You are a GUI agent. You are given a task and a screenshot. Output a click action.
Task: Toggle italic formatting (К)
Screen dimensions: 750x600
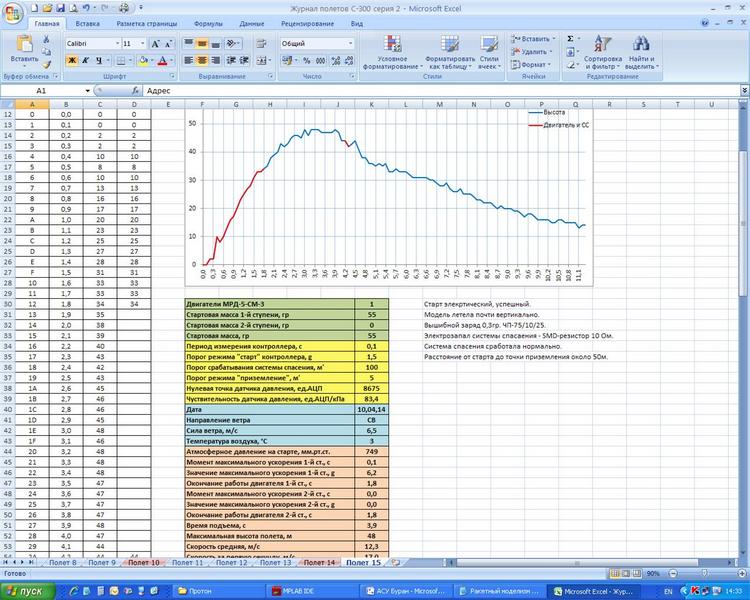coord(86,61)
